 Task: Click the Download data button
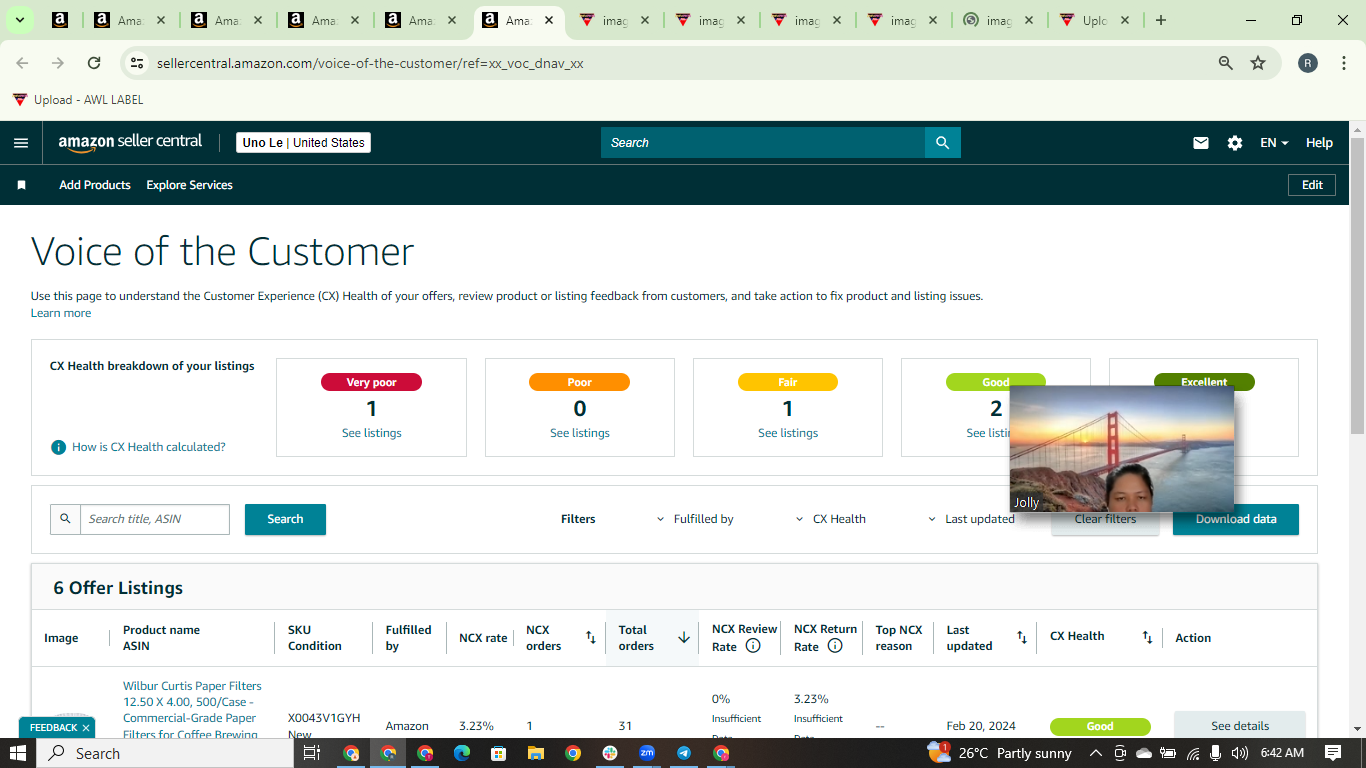pyautogui.click(x=1236, y=519)
